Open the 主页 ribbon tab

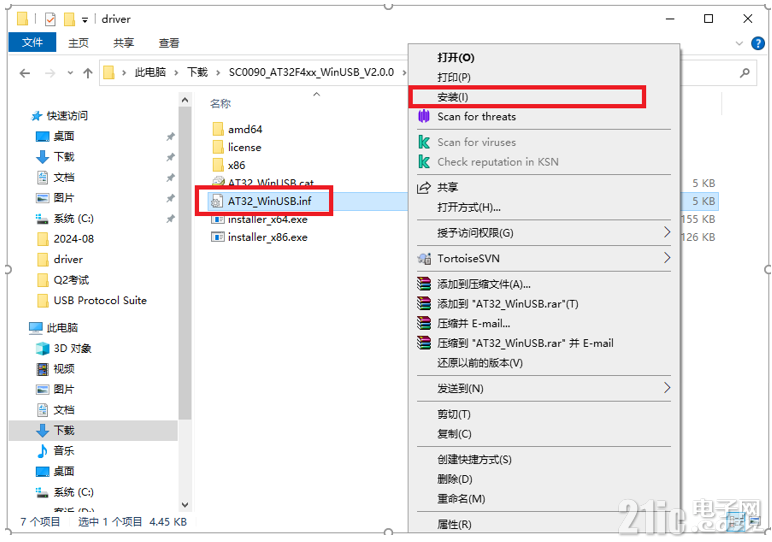click(78, 43)
